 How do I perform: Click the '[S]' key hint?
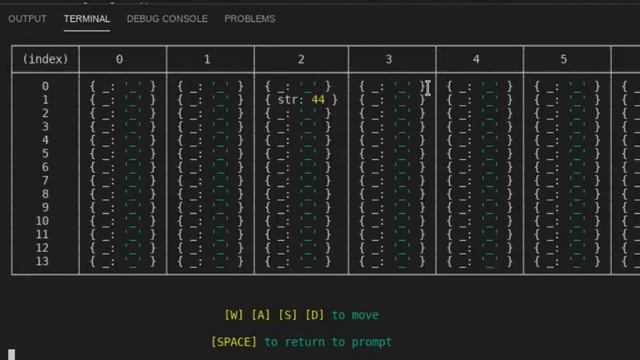click(288, 315)
